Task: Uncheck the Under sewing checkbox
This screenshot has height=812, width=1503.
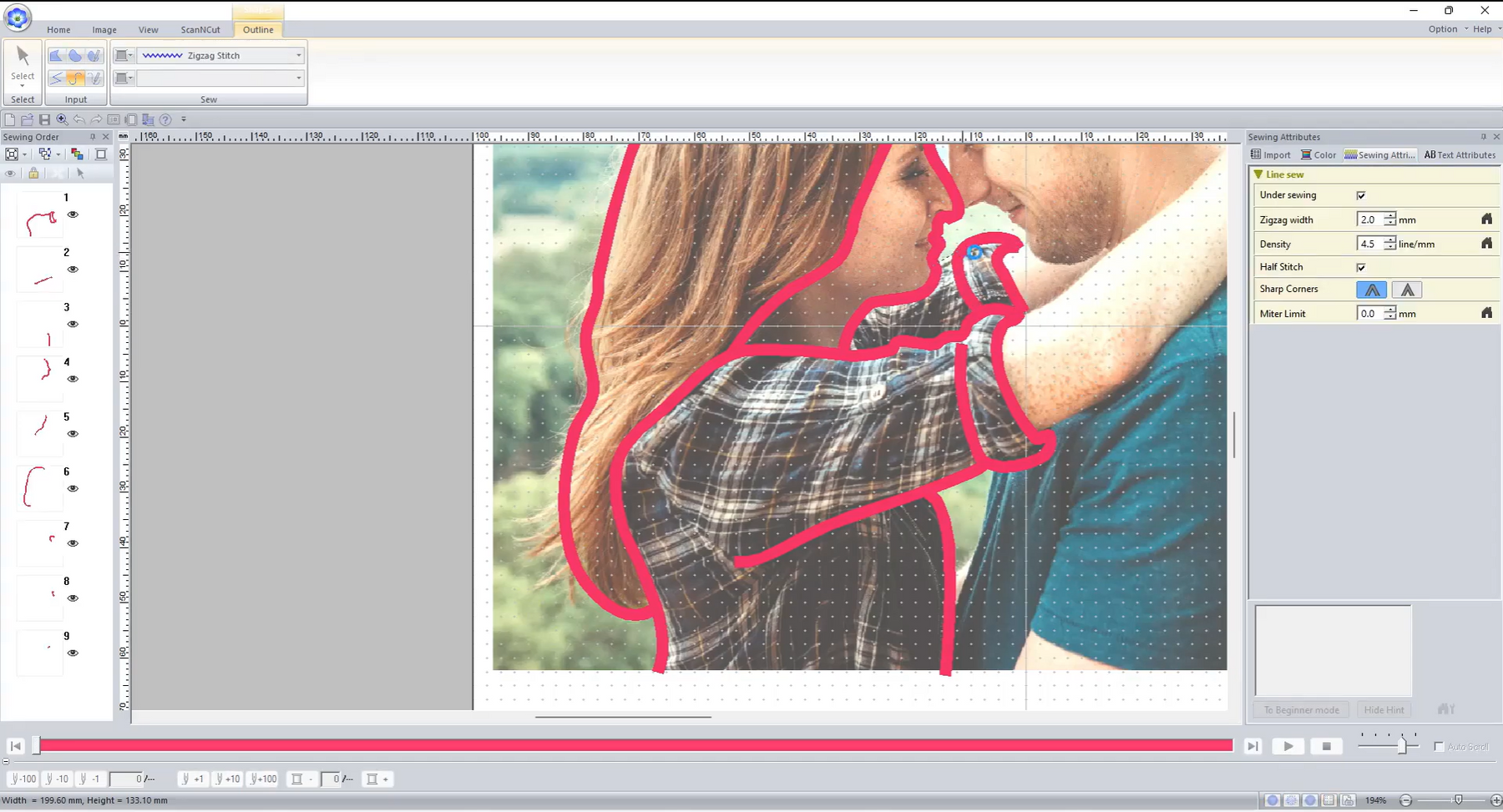Action: point(1361,195)
